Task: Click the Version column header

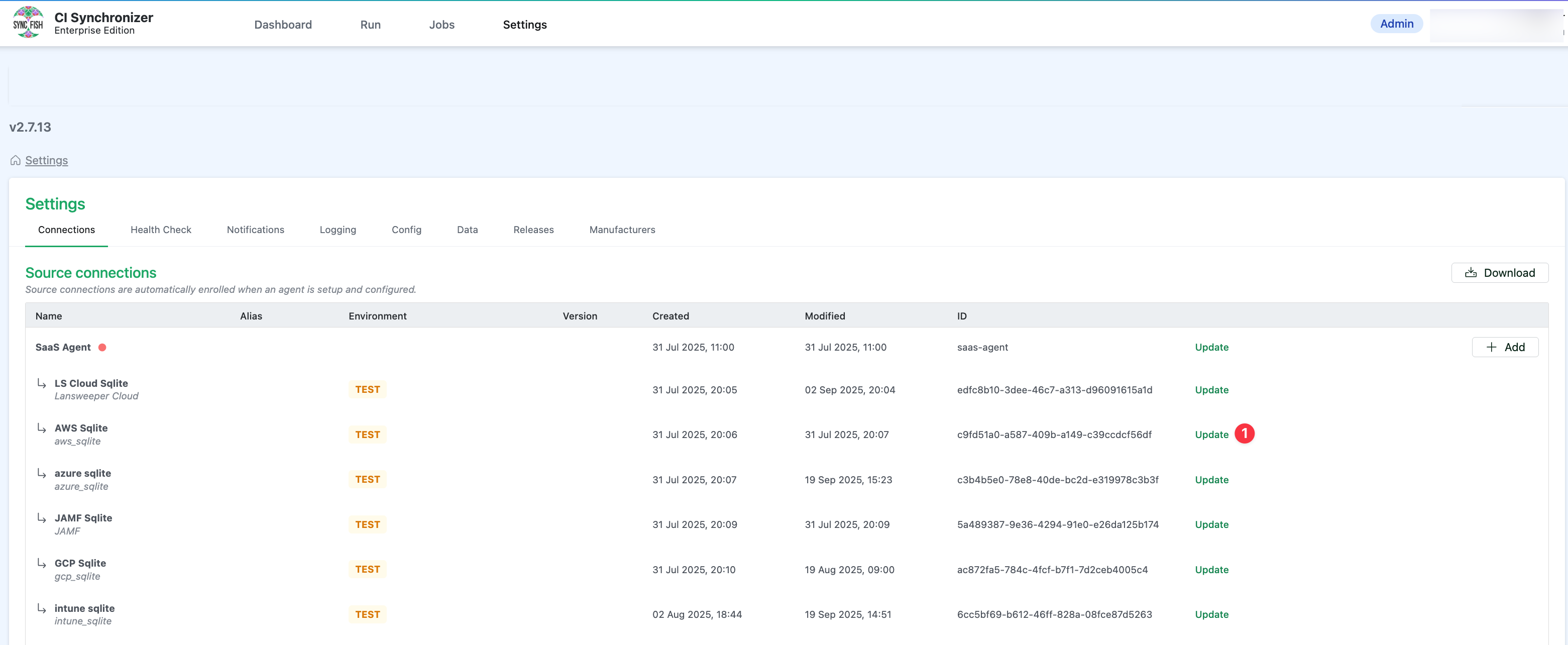Action: click(580, 316)
